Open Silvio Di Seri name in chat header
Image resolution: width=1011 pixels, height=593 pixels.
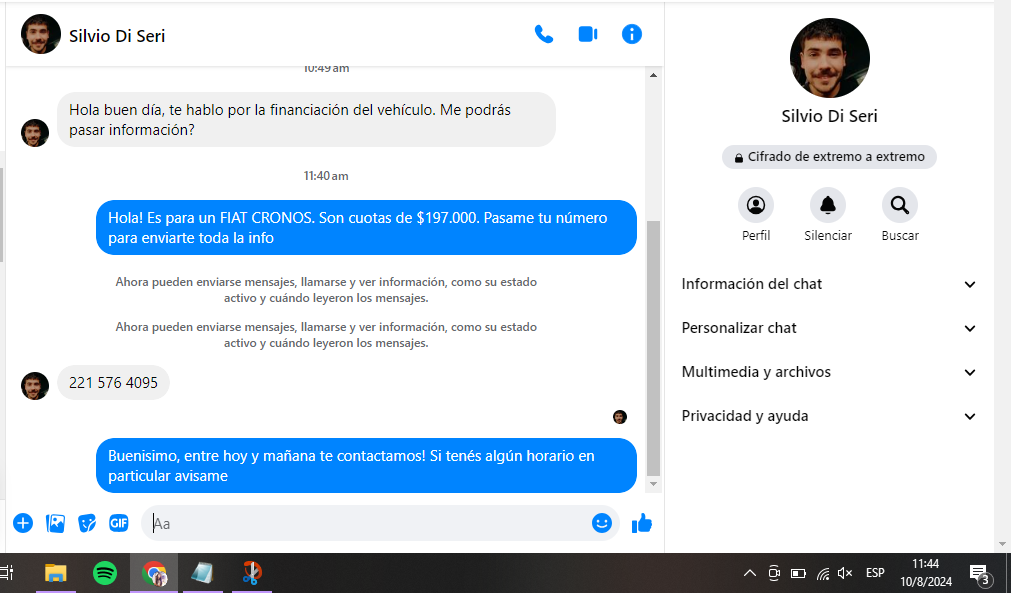pyautogui.click(x=117, y=35)
